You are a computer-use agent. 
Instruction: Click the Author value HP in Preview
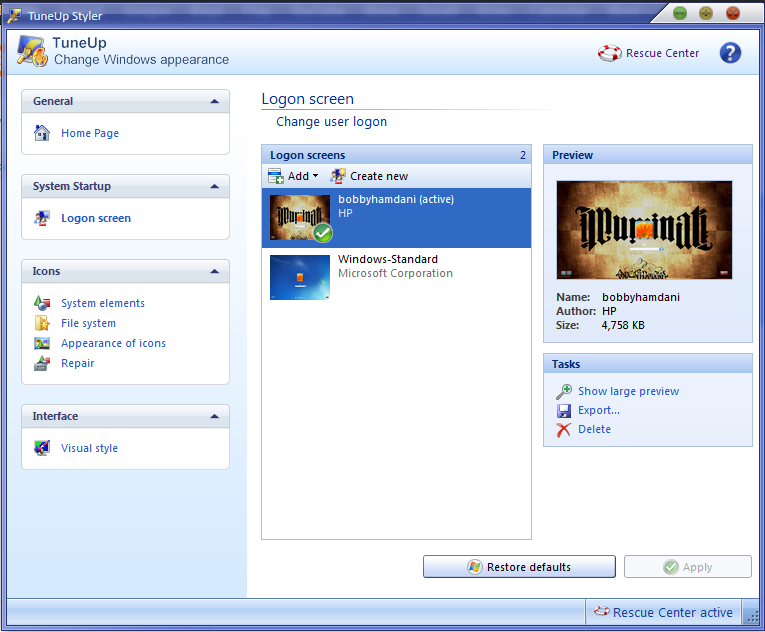(609, 311)
